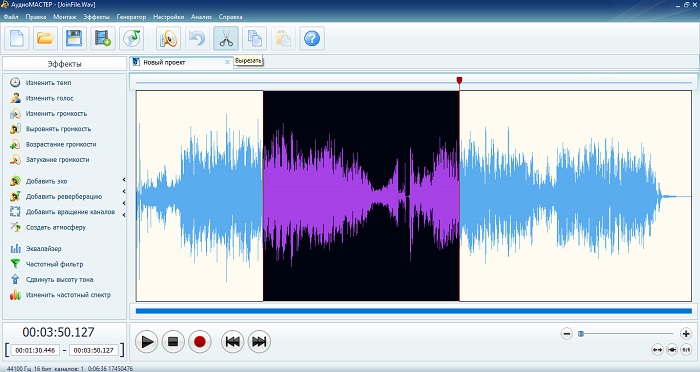The width and height of the screenshot is (700, 372).
Task: Fit waveform to width with double-arrow button
Action: (657, 350)
